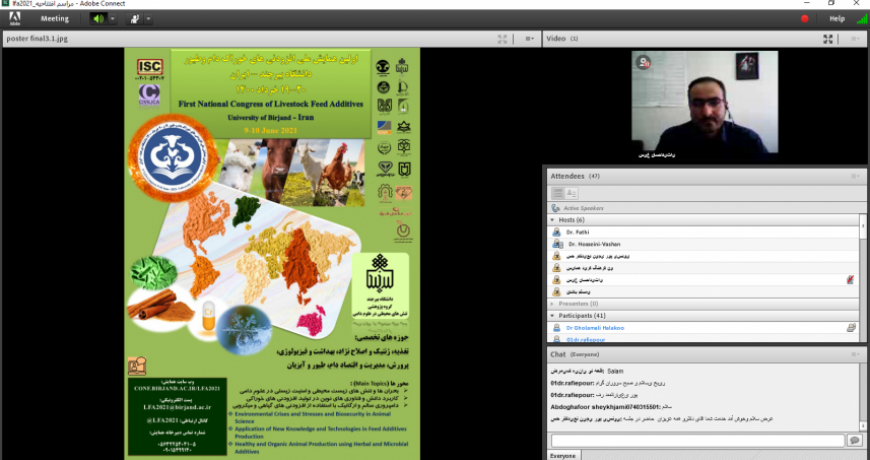Click the muted microphone icon in Hosts list

tap(850, 280)
